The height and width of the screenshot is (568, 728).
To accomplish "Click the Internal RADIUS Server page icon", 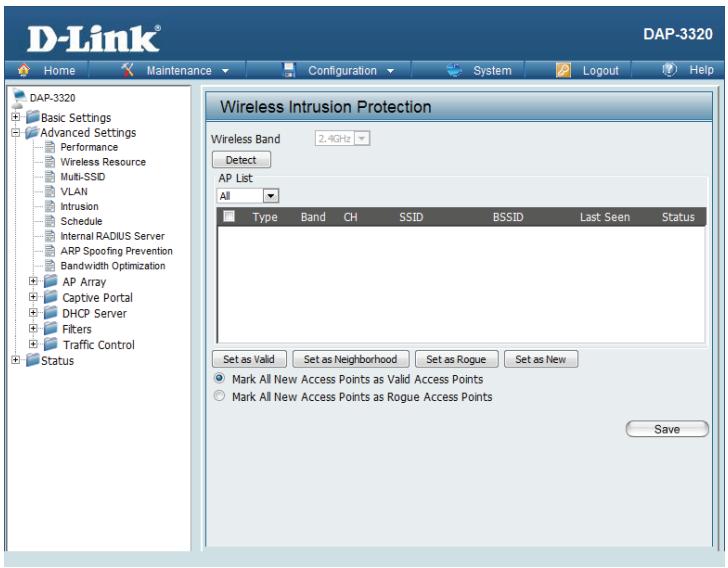I will 50,236.
